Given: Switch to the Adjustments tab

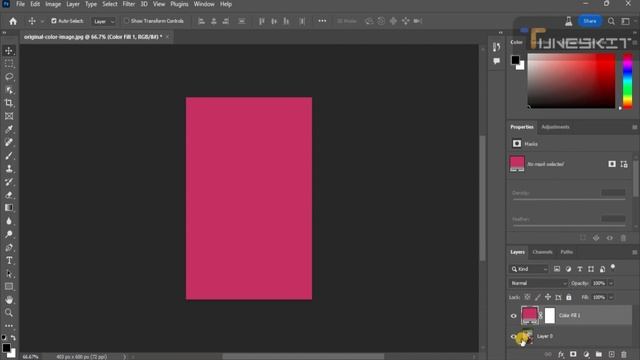Looking at the screenshot, I should coord(556,127).
